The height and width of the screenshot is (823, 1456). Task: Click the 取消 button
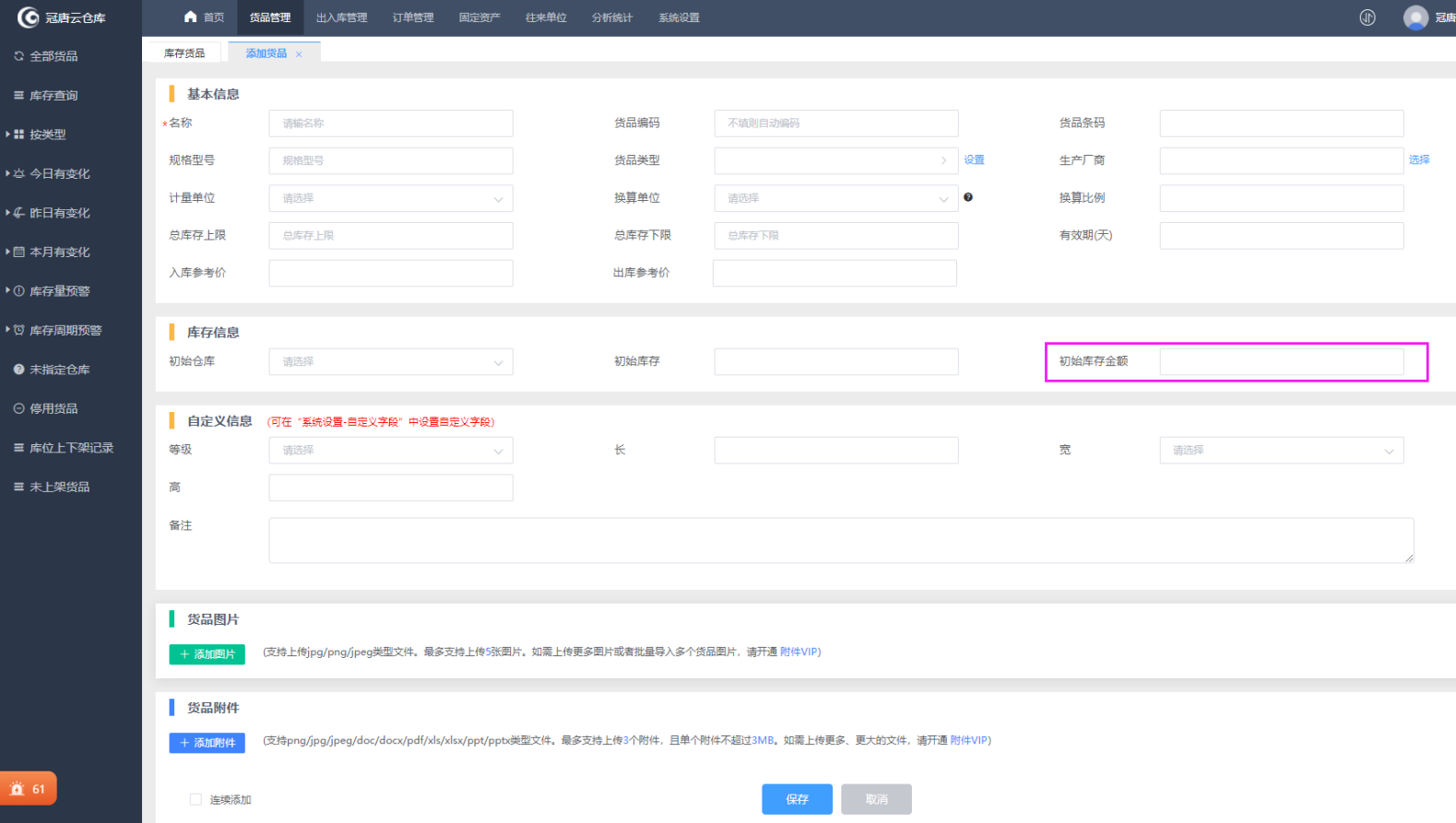coord(876,799)
